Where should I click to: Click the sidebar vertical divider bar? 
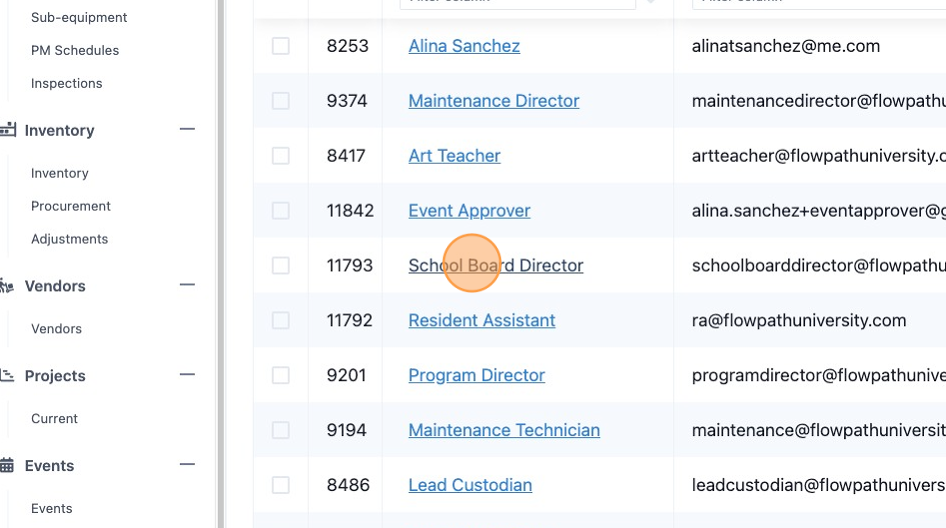tap(221, 264)
